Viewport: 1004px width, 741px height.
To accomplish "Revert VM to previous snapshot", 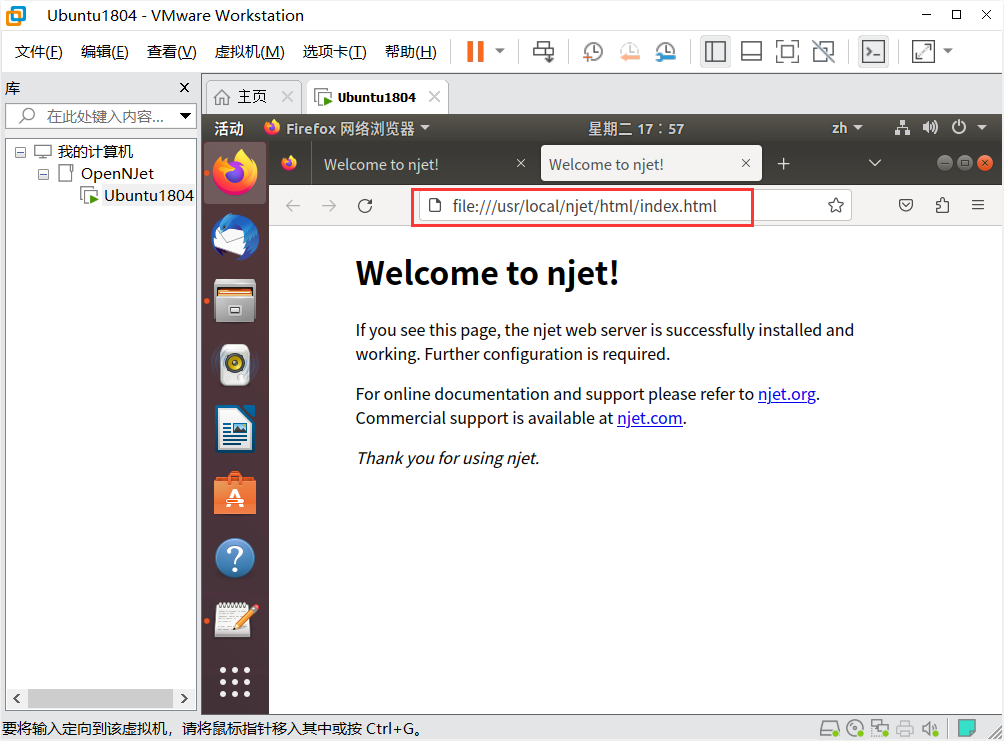I will pos(629,51).
